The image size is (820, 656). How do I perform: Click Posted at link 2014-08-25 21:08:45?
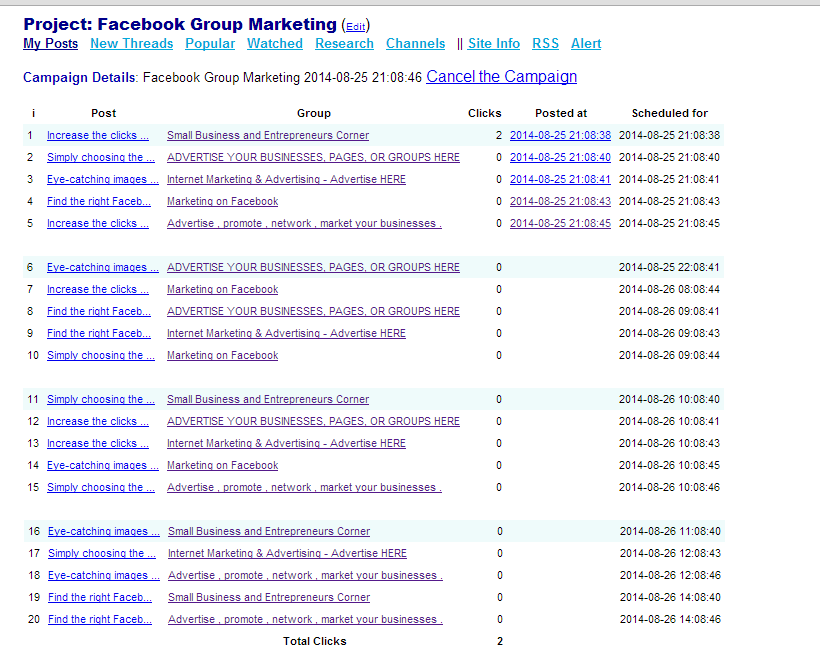click(560, 223)
